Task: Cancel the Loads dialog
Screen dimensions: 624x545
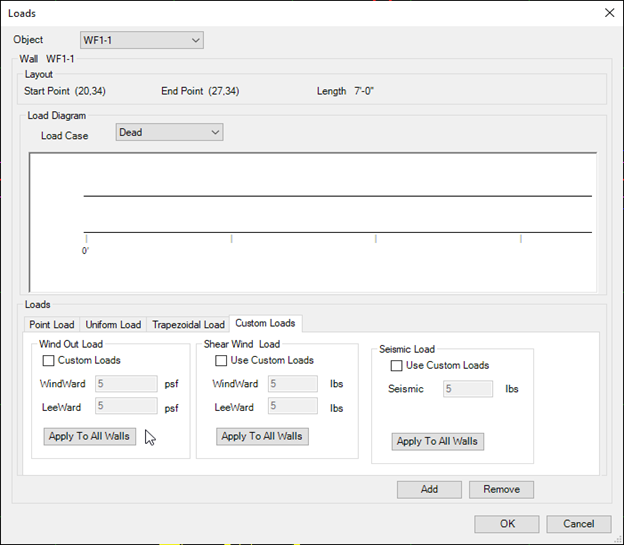Action: tap(578, 524)
